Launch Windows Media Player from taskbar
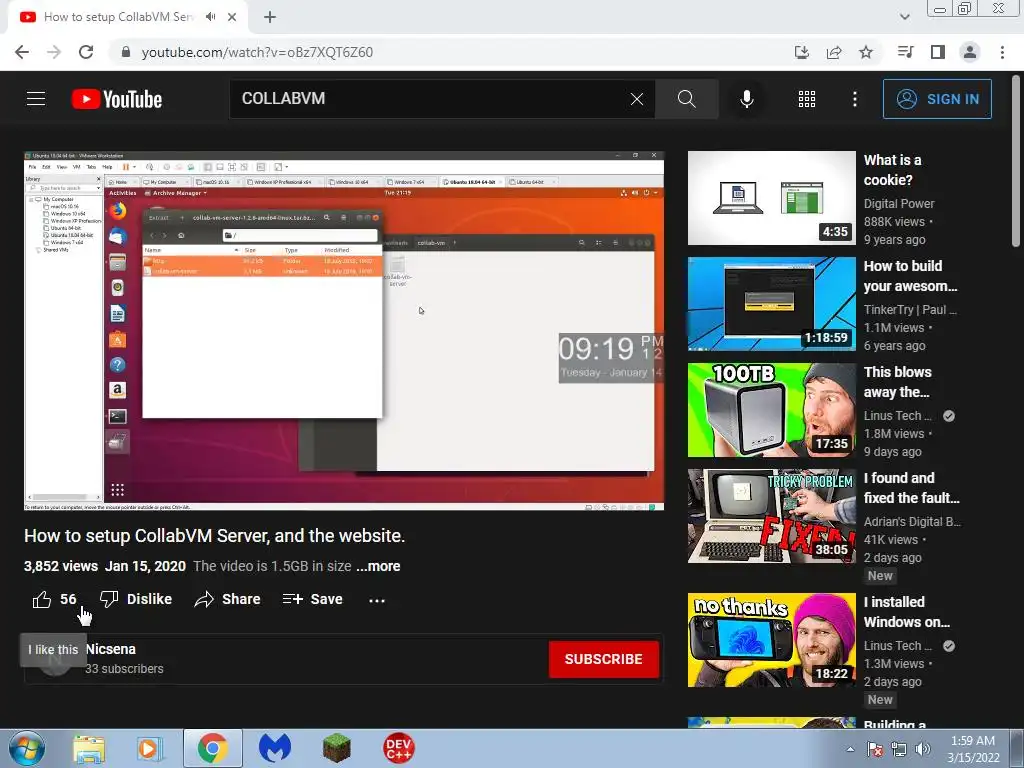Viewport: 1024px width, 768px height. point(149,748)
